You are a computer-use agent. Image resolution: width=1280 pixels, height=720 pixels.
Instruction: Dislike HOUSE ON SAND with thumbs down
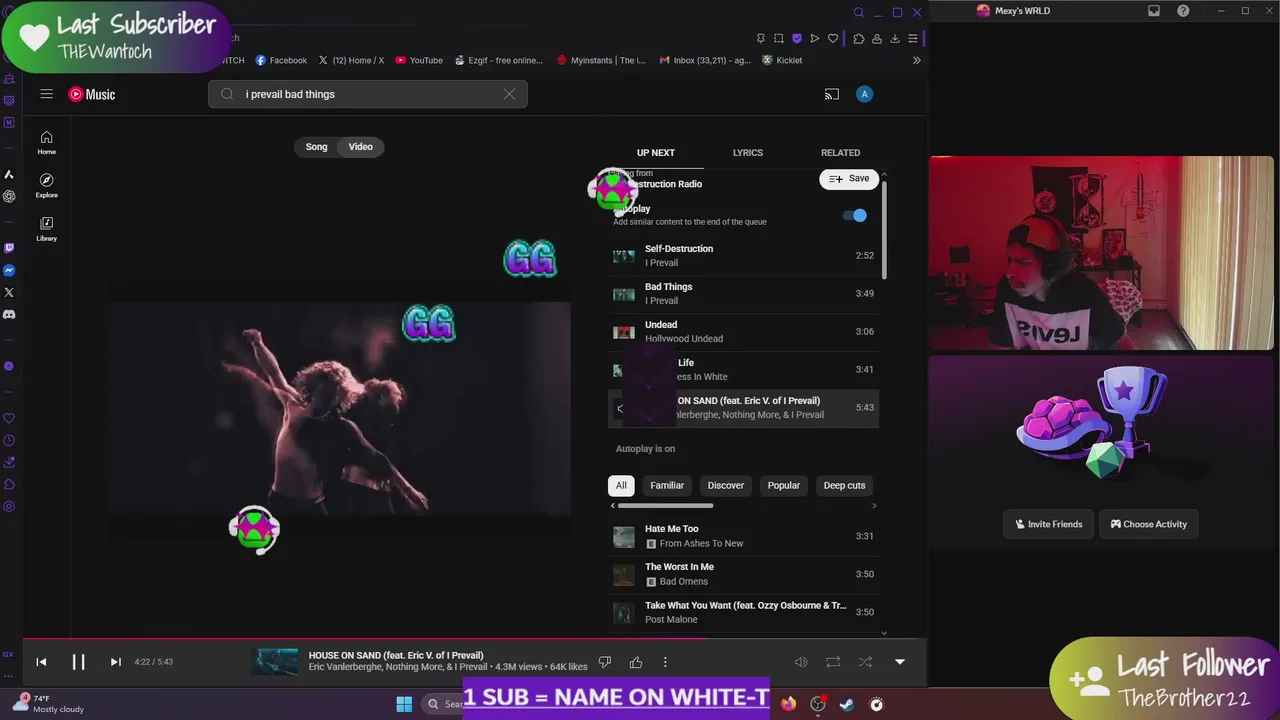(x=604, y=662)
